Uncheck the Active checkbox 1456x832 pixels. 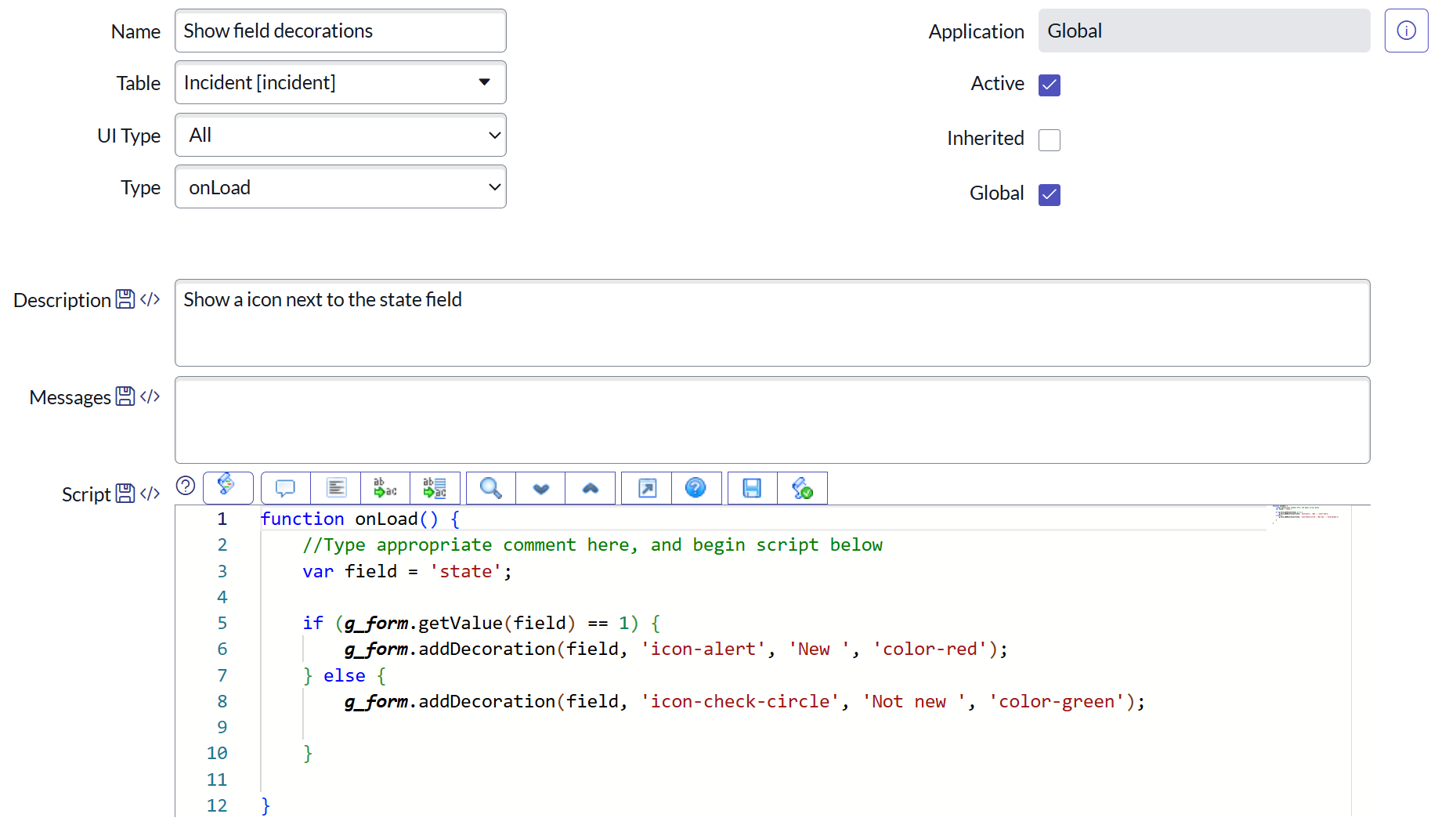(x=1049, y=85)
